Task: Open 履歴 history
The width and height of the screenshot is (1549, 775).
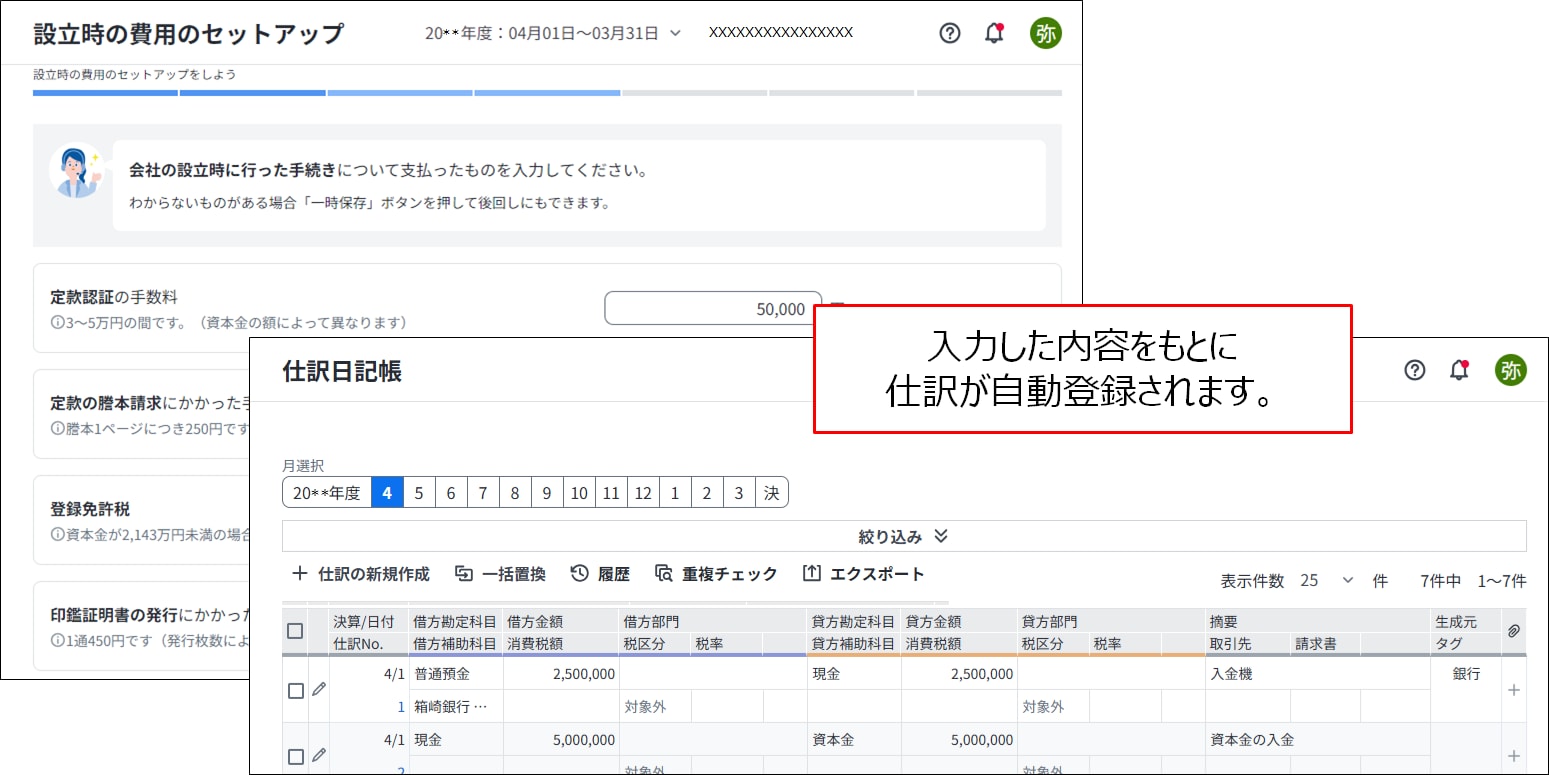Action: tap(600, 574)
